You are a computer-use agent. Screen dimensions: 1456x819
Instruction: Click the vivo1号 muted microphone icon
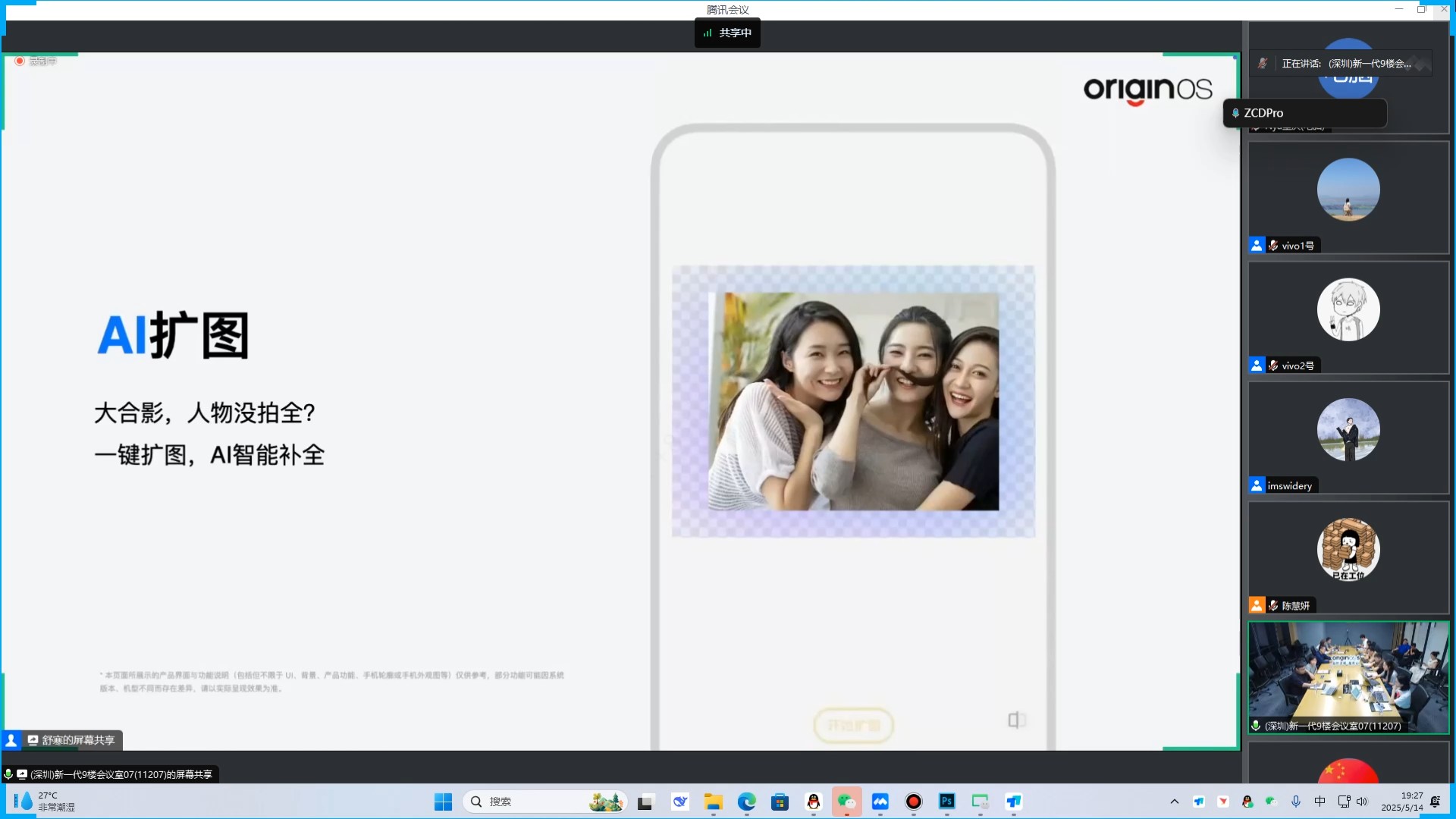pos(1273,246)
